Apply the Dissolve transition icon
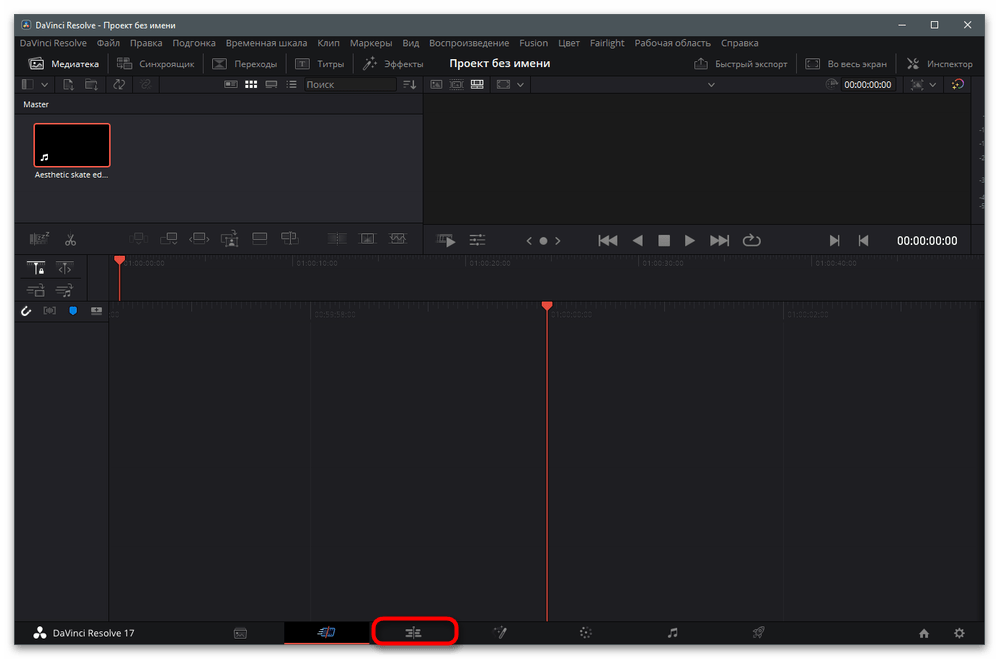This screenshot has width=999, height=659. (x=368, y=239)
